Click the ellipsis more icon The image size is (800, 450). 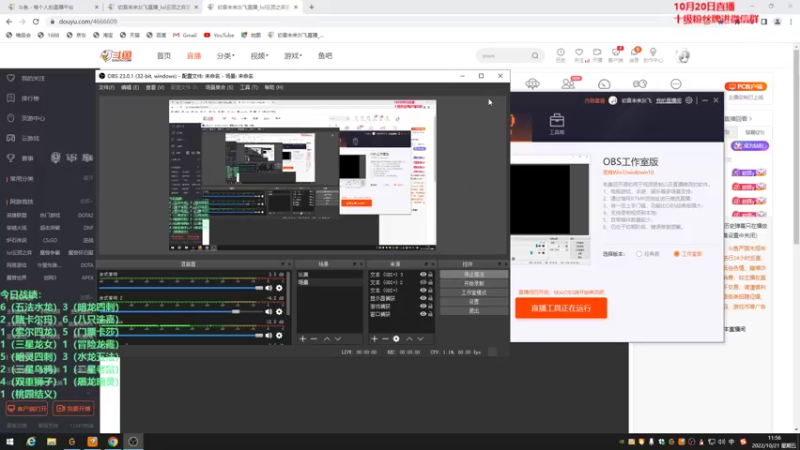[676, 84]
